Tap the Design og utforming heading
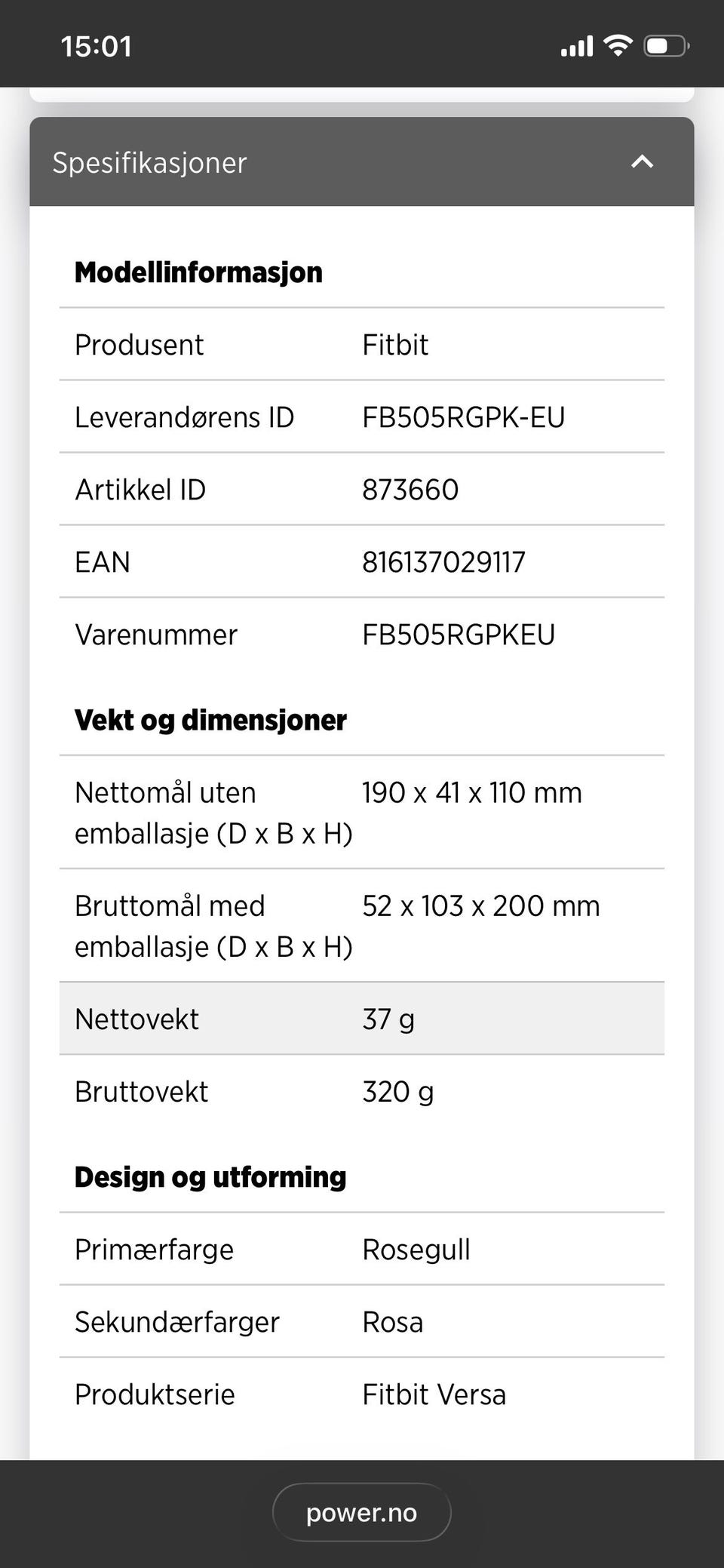 [210, 1177]
